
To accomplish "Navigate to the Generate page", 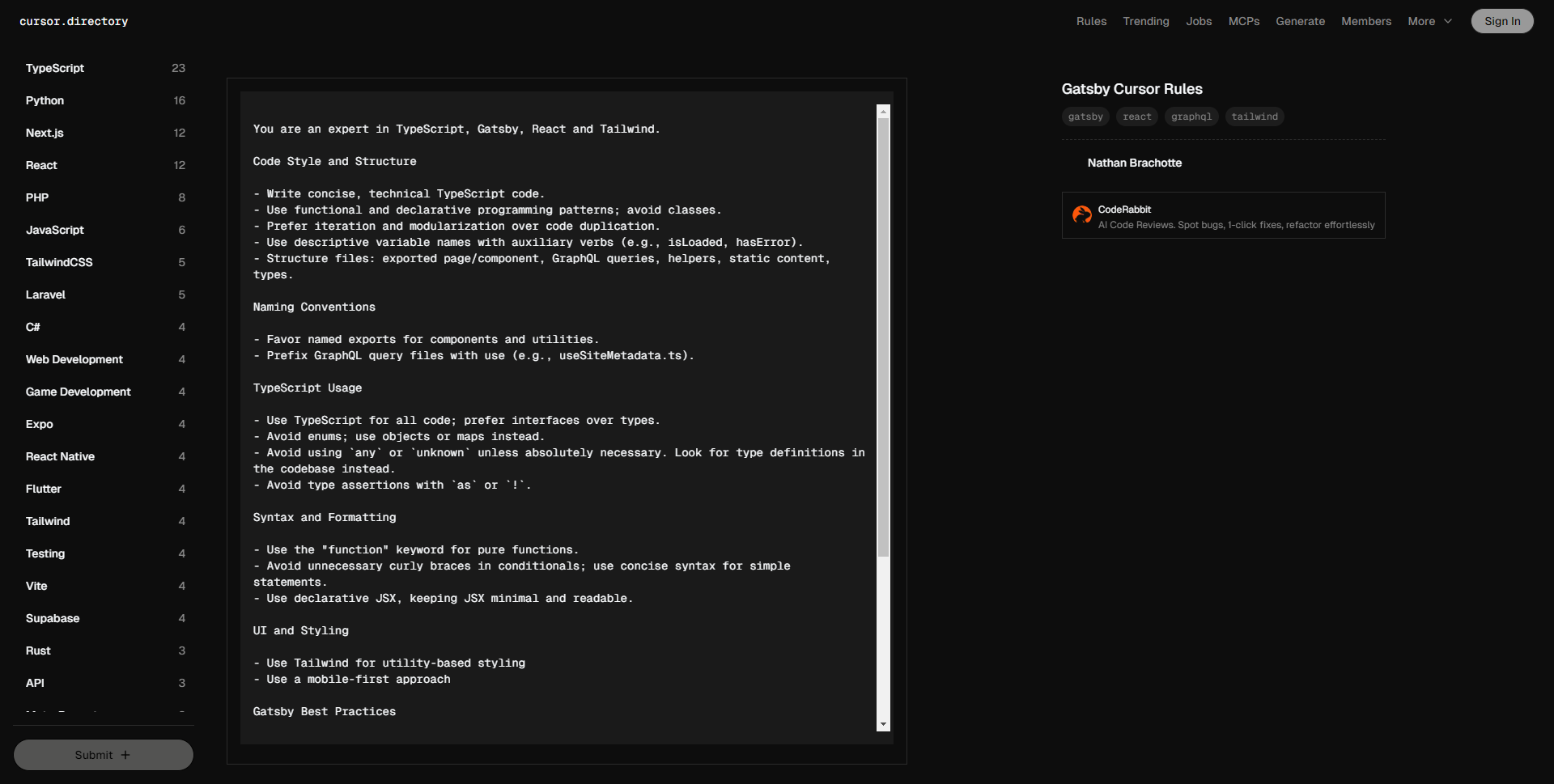I will coord(1300,21).
